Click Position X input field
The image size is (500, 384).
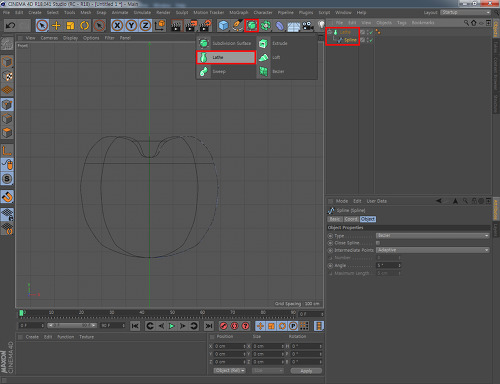[x=230, y=346]
